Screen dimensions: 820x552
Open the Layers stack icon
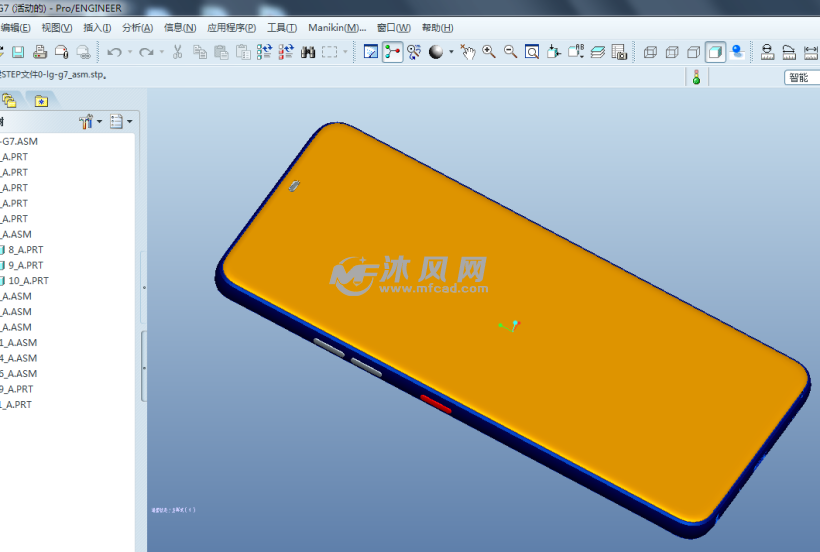click(x=597, y=52)
